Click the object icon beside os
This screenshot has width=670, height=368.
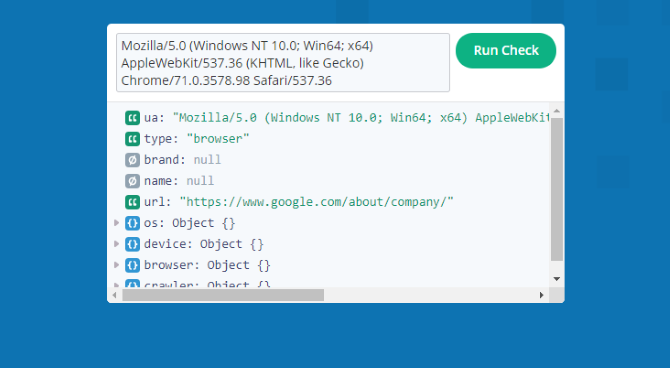[x=132, y=223]
